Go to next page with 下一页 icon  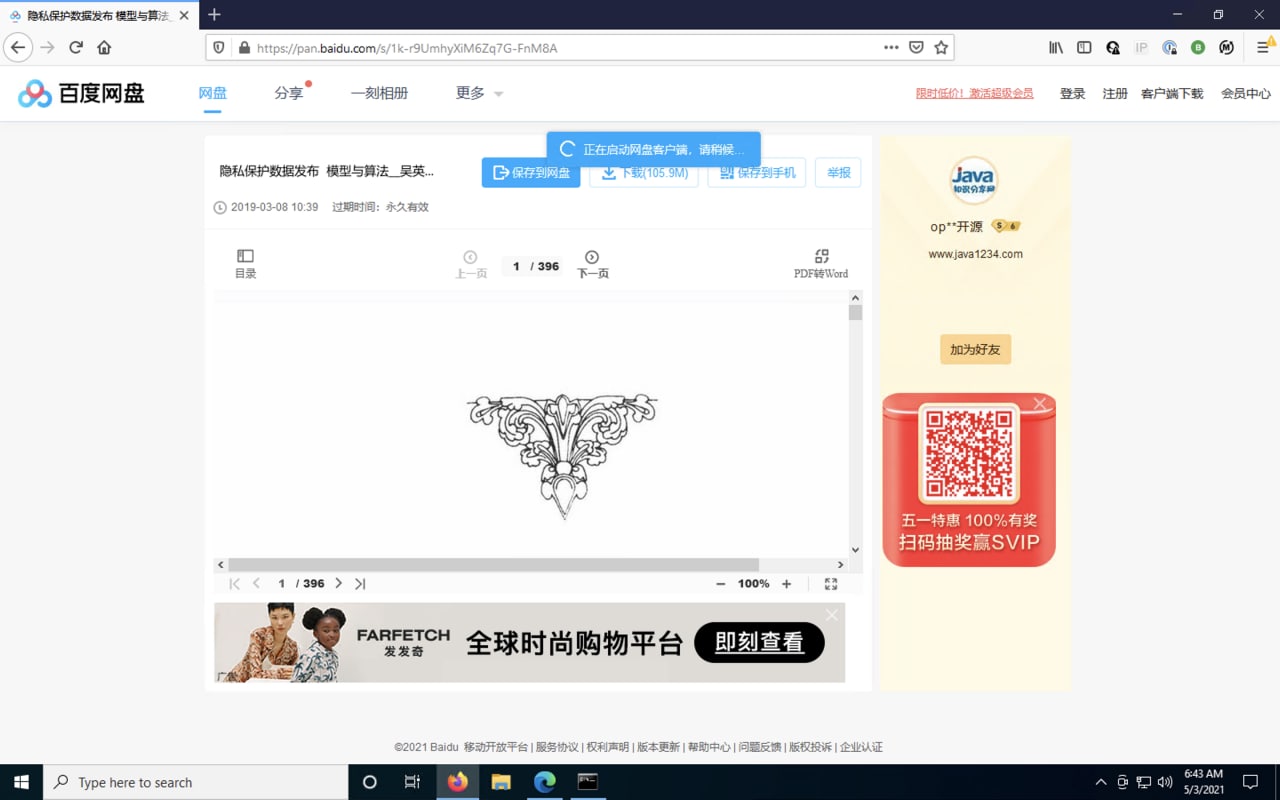(x=592, y=257)
